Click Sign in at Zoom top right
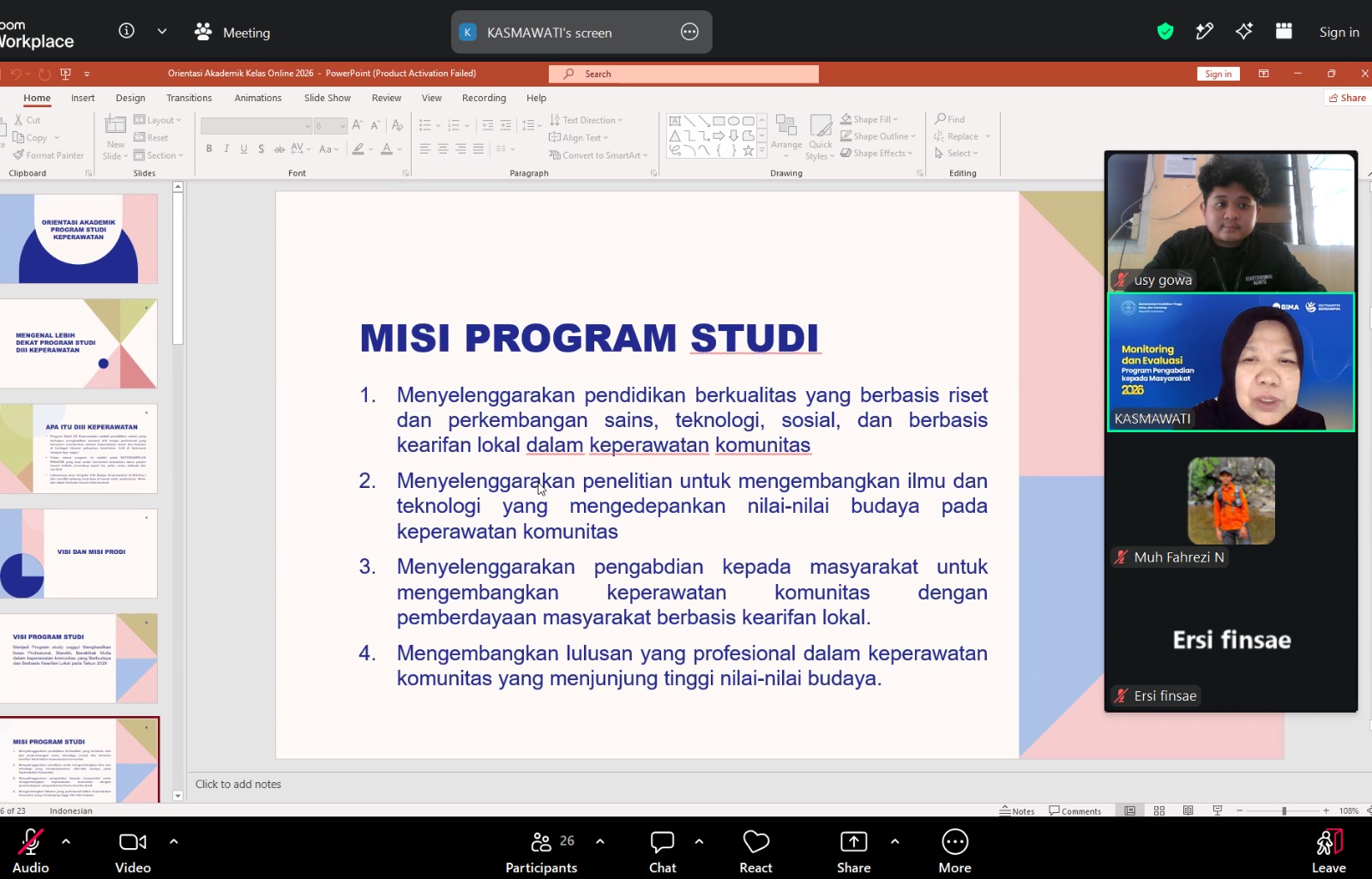The width and height of the screenshot is (1372, 879). pos(1339,32)
